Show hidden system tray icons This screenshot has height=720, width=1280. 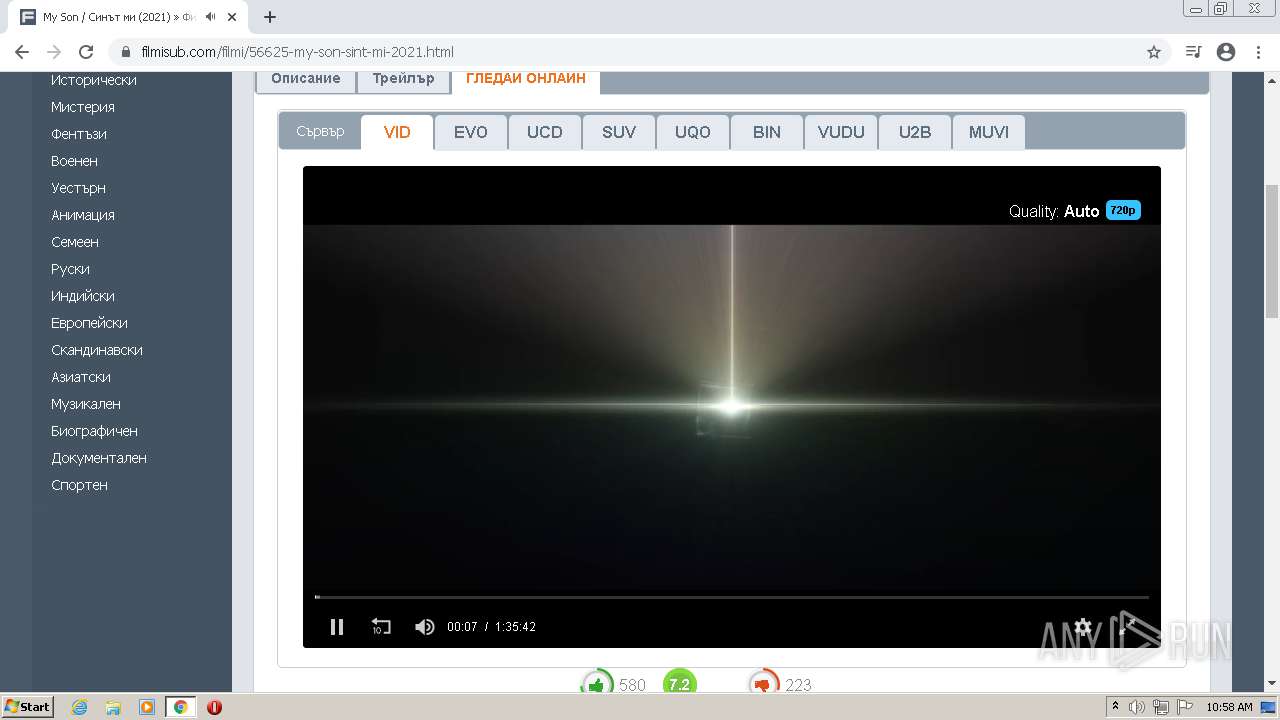click(x=1115, y=707)
